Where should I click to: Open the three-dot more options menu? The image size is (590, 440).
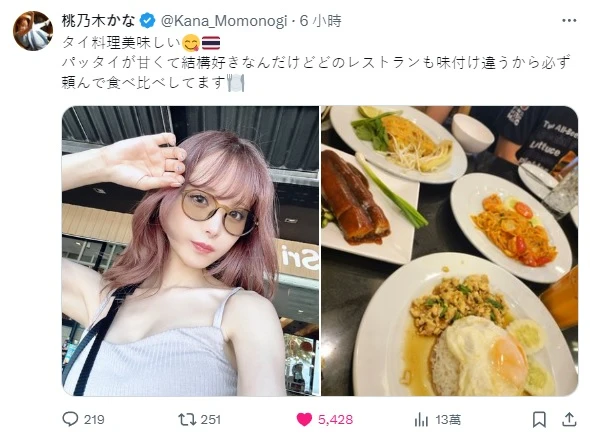[x=569, y=21]
